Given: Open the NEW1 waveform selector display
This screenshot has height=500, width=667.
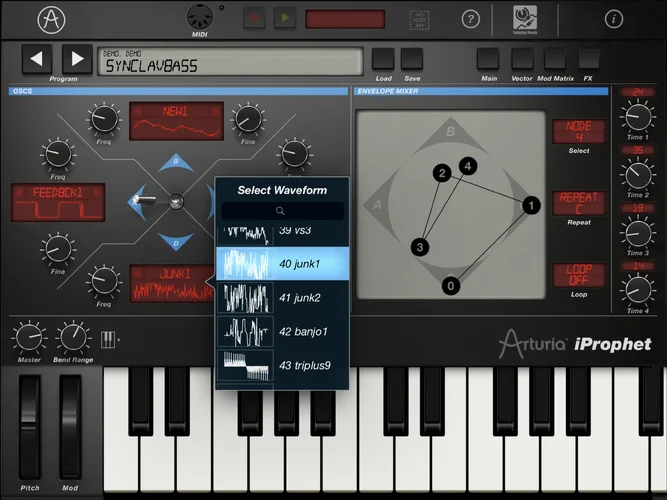Looking at the screenshot, I should (x=176, y=121).
